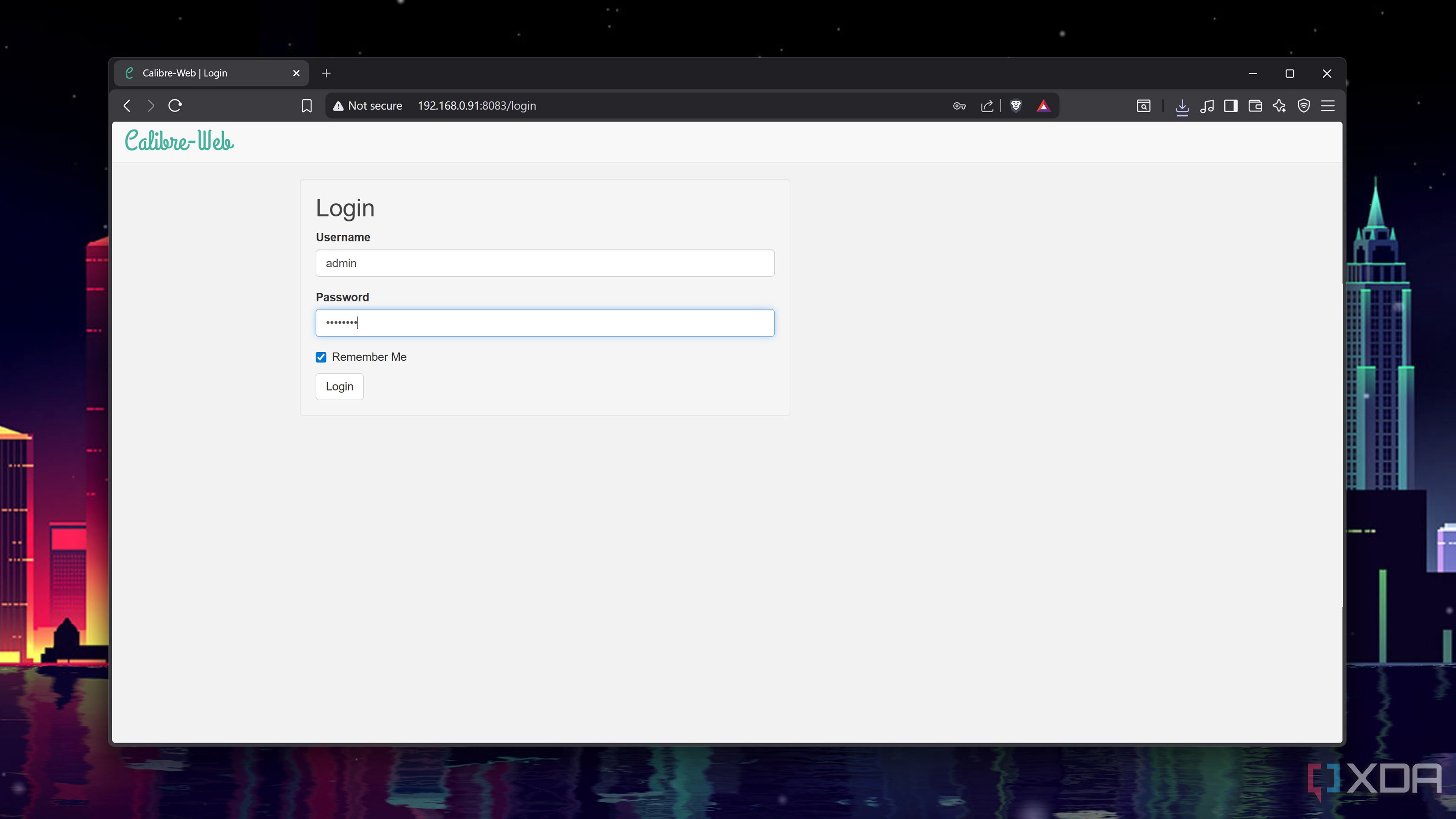The height and width of the screenshot is (819, 1456).
Task: Uncheck the Remember Me checkbox
Action: pyautogui.click(x=321, y=357)
